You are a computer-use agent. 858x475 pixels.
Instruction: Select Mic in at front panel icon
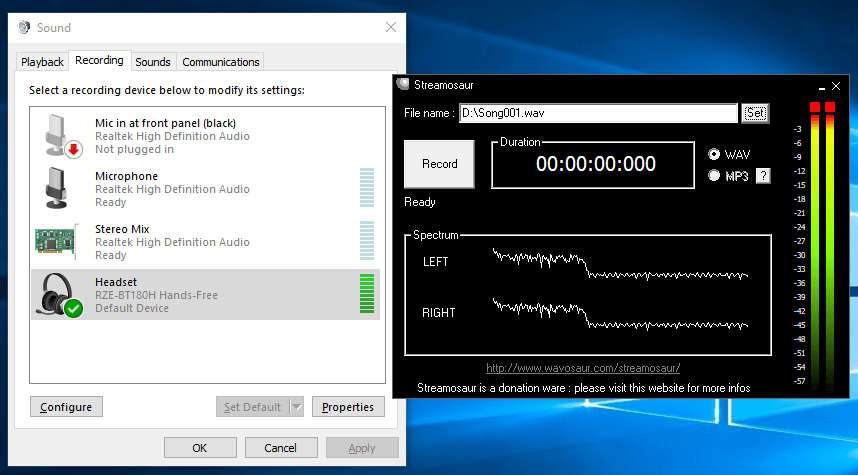(59, 135)
